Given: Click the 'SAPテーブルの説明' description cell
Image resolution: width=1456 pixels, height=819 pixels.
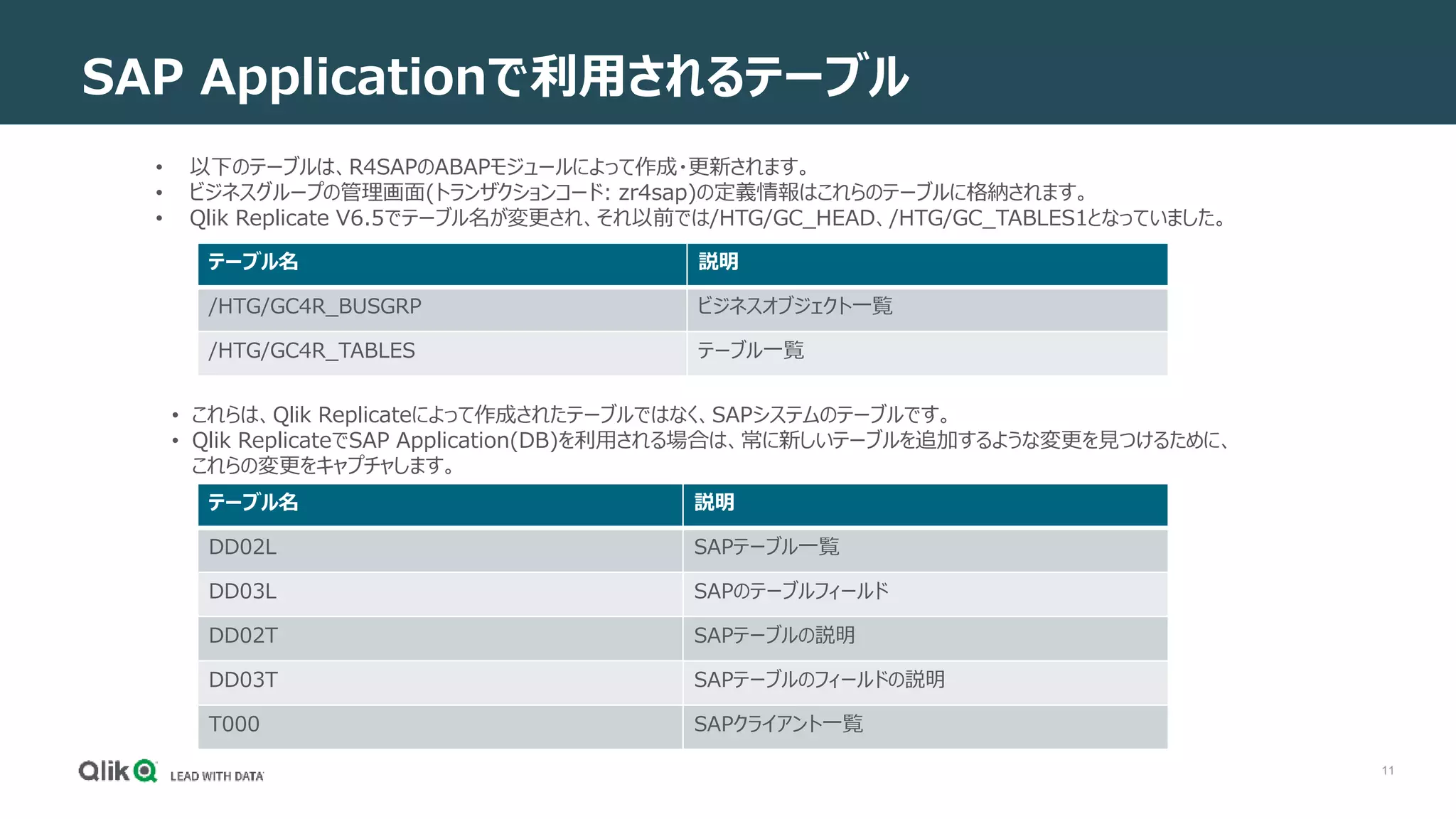Looking at the screenshot, I should coord(926,638).
